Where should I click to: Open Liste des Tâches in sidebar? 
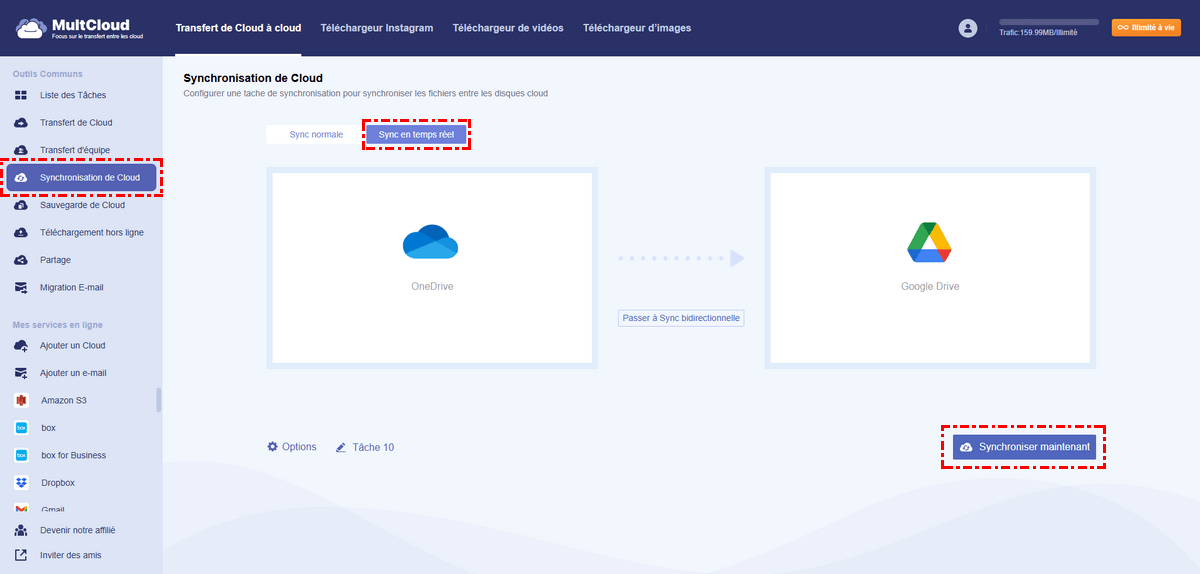73,95
